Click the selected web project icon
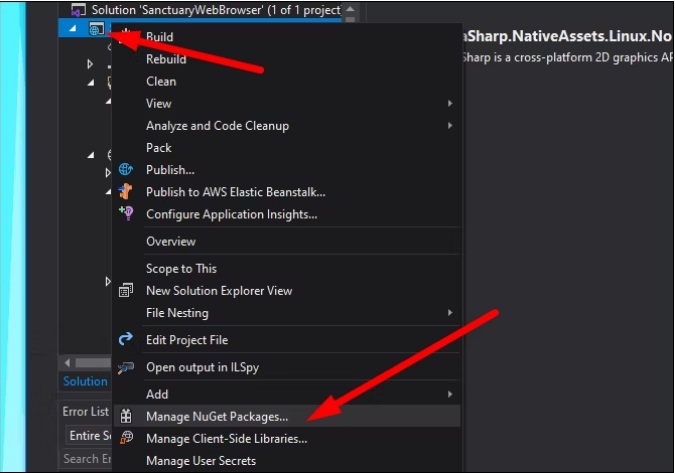The width and height of the screenshot is (675, 473). point(96,29)
